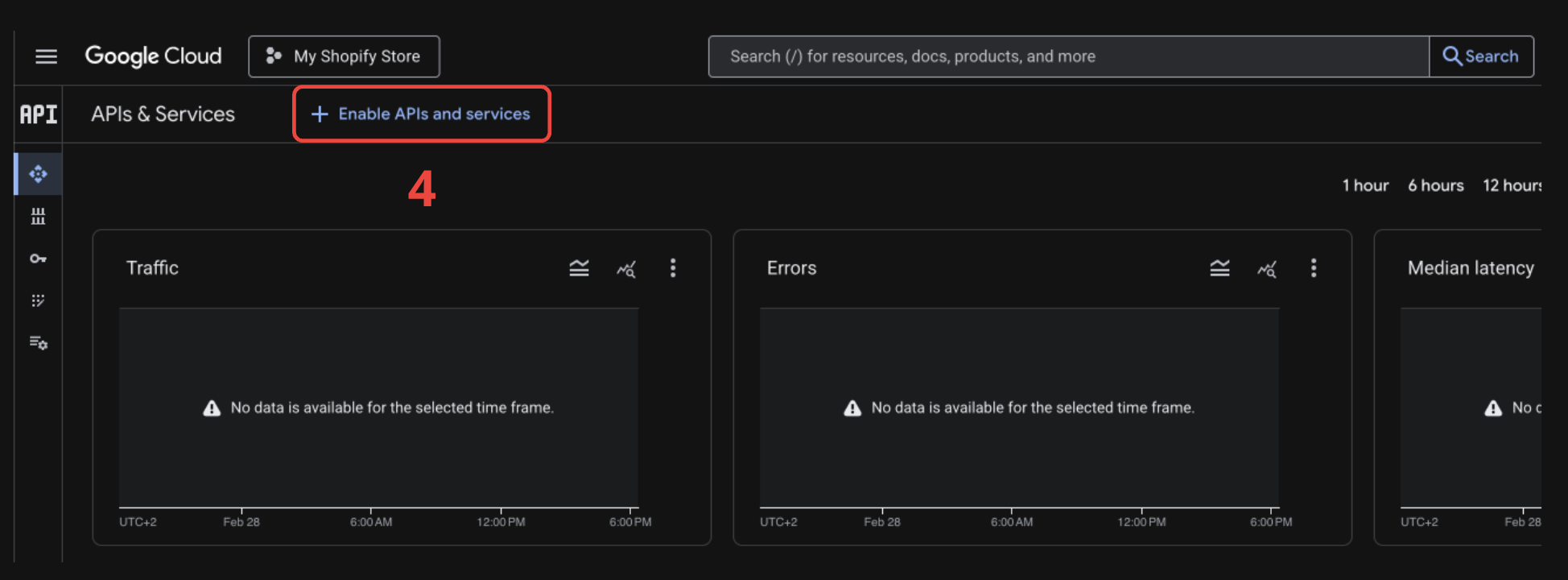Toggle the legend on the Errors chart

1219,268
